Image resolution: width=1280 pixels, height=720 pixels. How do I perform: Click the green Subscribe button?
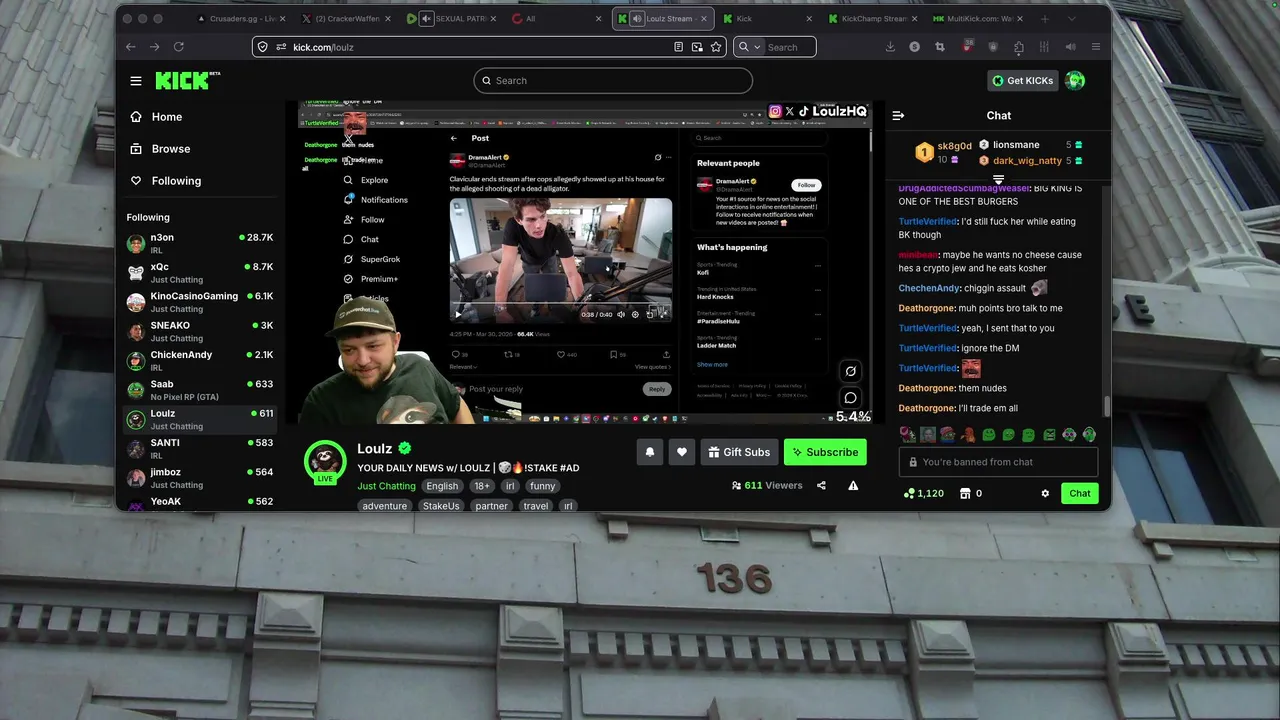pyautogui.click(x=825, y=452)
